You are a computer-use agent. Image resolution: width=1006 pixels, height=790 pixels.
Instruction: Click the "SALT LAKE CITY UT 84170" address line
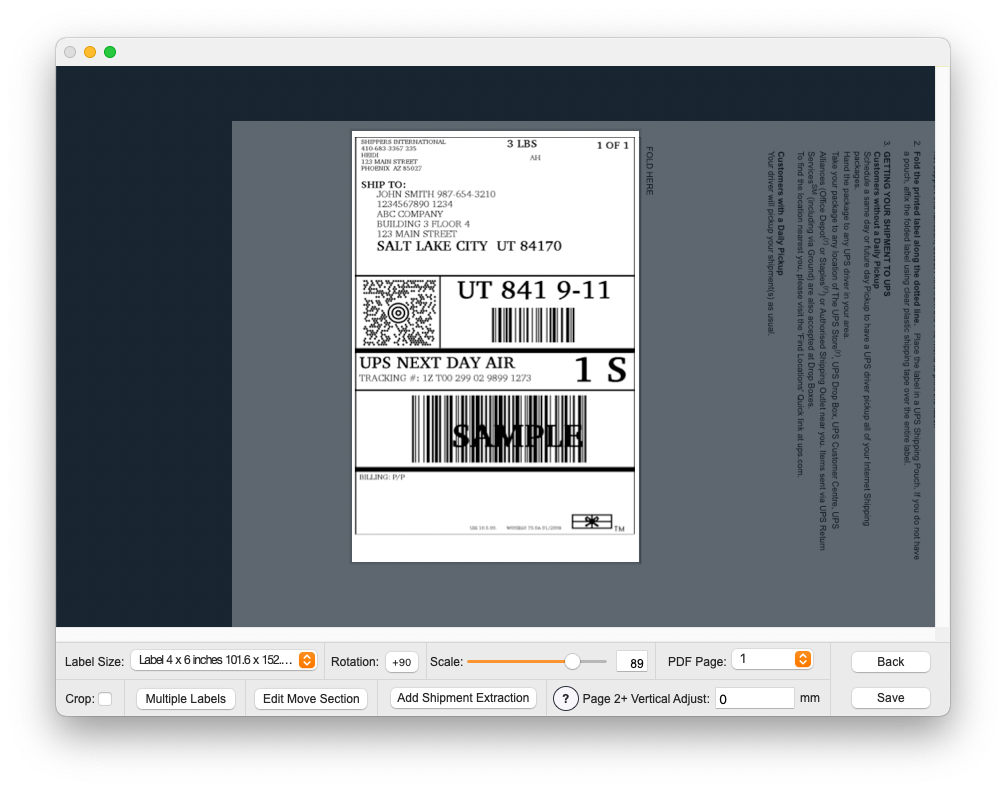pyautogui.click(x=469, y=246)
